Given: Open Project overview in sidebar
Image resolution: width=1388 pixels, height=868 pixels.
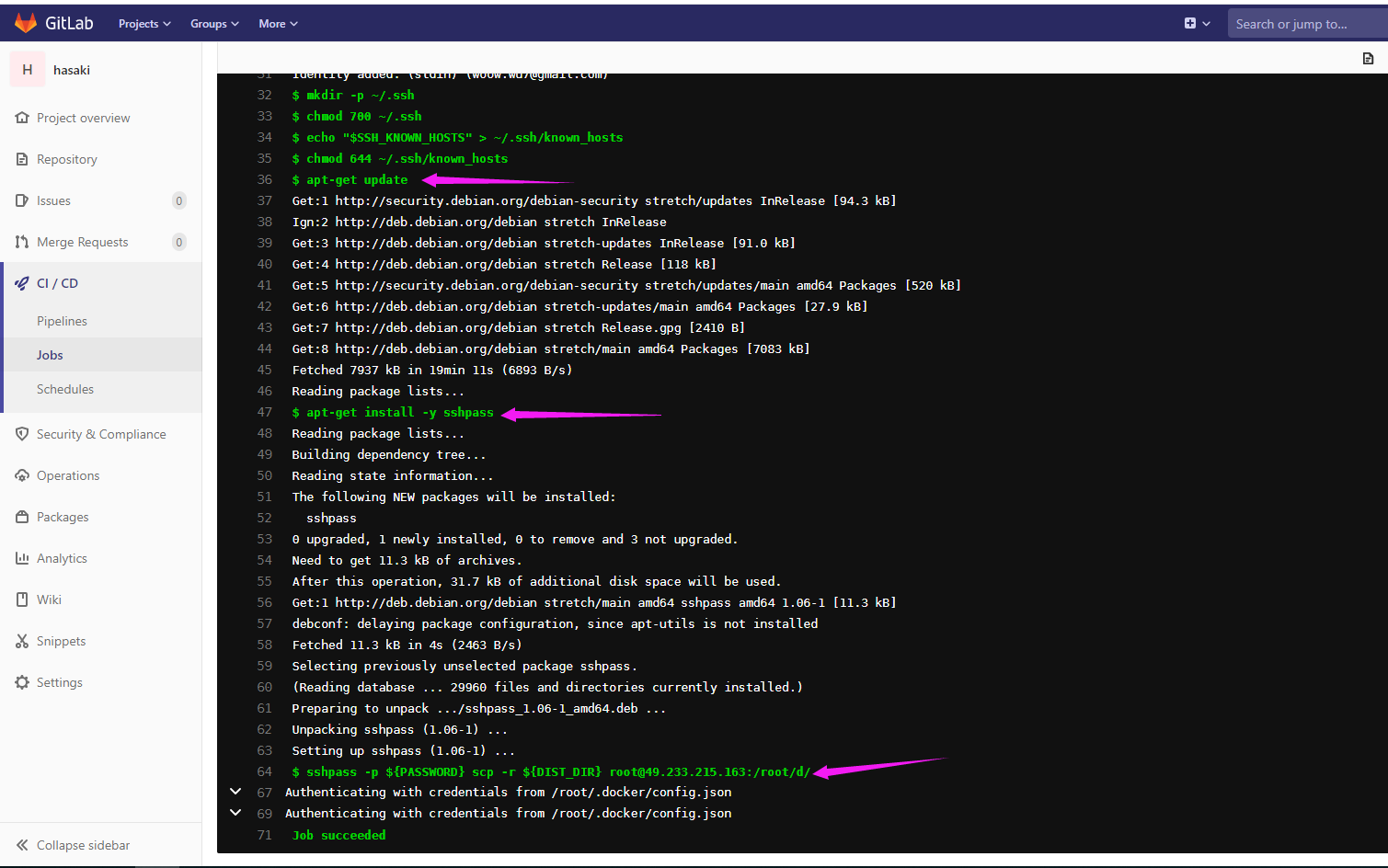Looking at the screenshot, I should (x=84, y=118).
